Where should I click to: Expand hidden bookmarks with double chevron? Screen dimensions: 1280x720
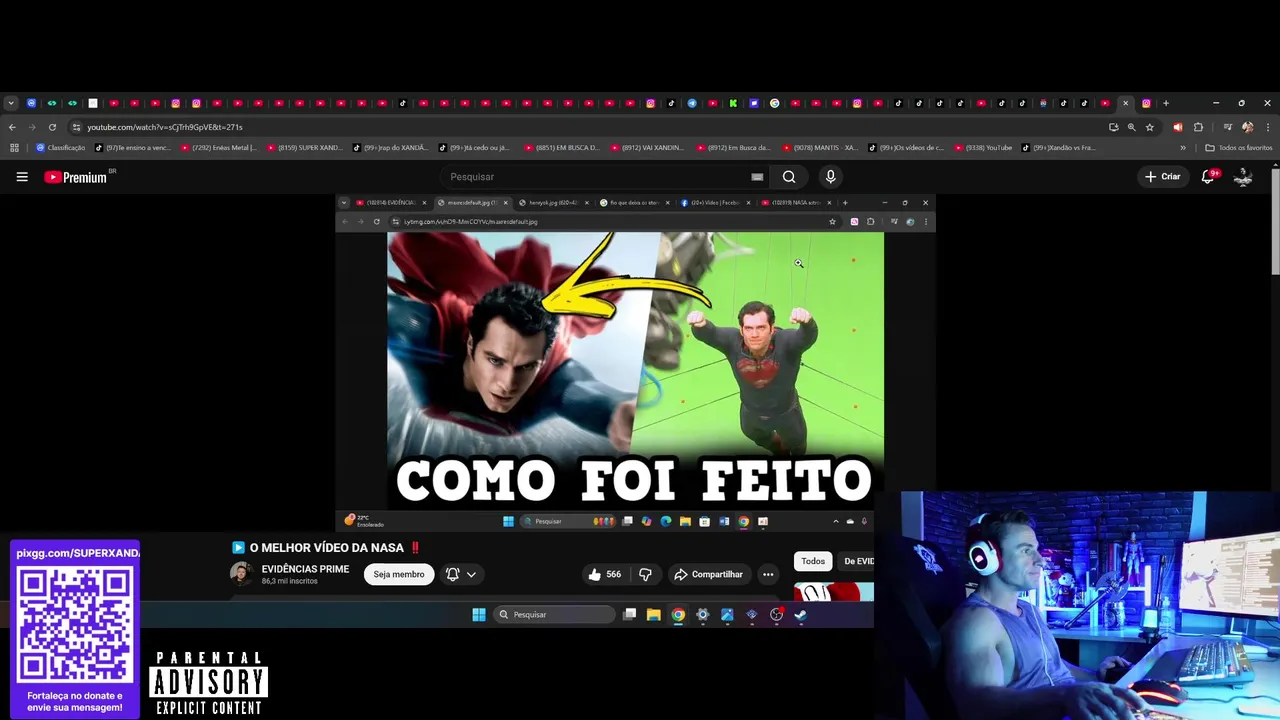tap(1183, 148)
